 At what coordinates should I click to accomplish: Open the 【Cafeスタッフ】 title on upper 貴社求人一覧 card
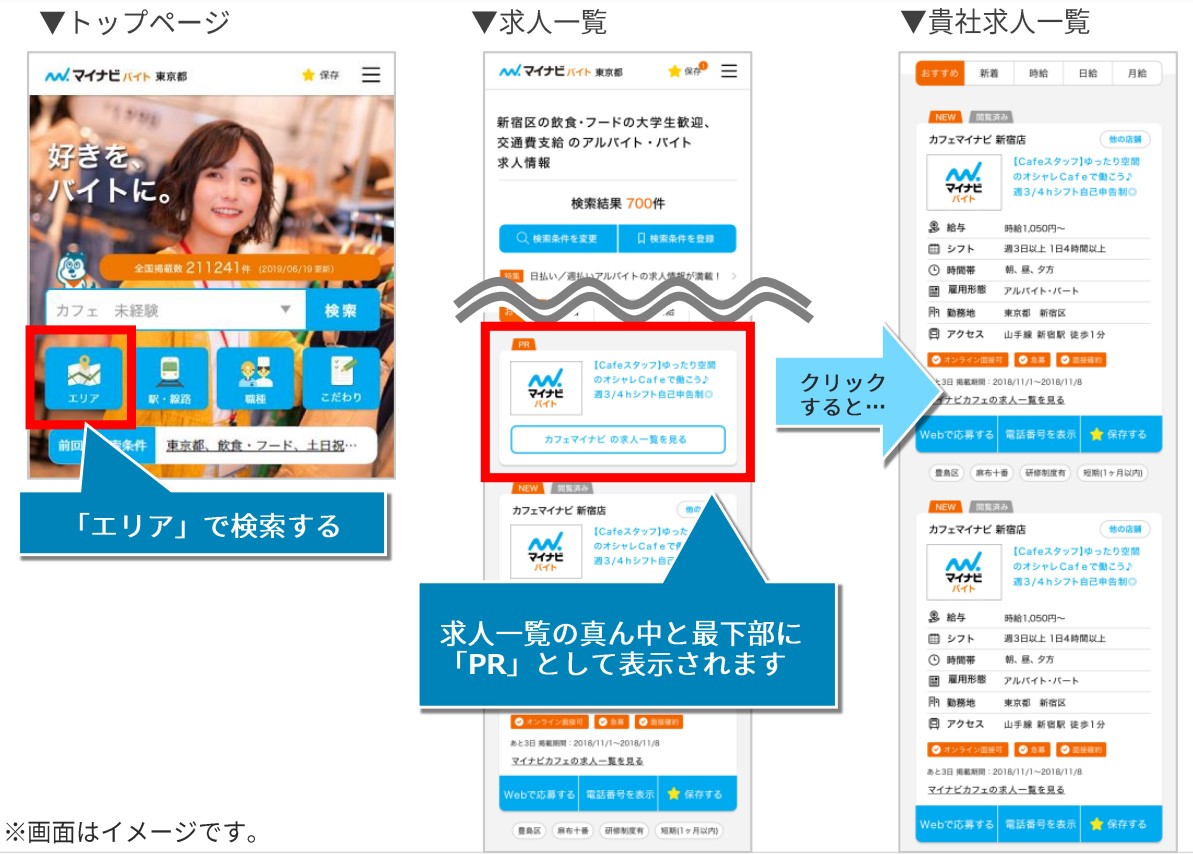1076,177
